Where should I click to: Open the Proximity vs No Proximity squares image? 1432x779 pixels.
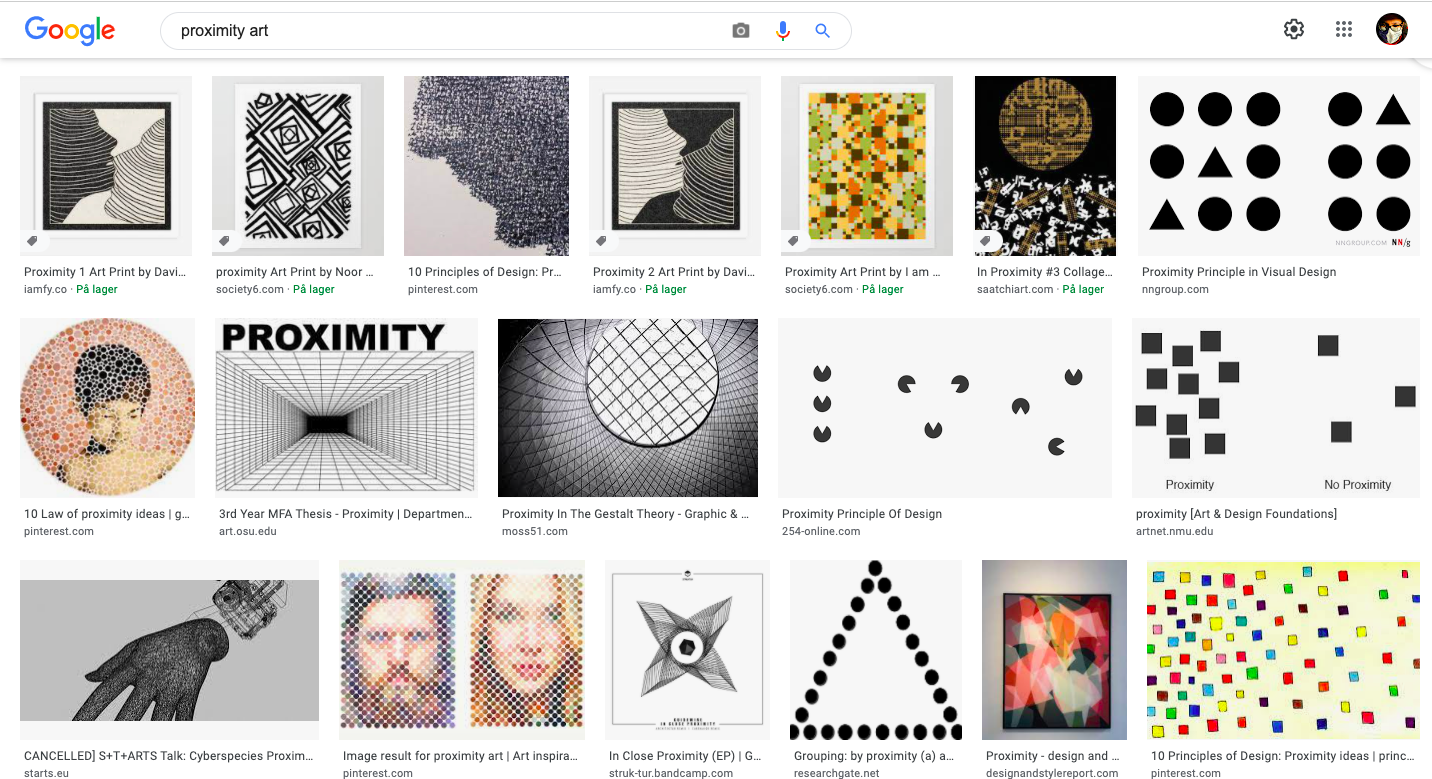coord(1275,408)
